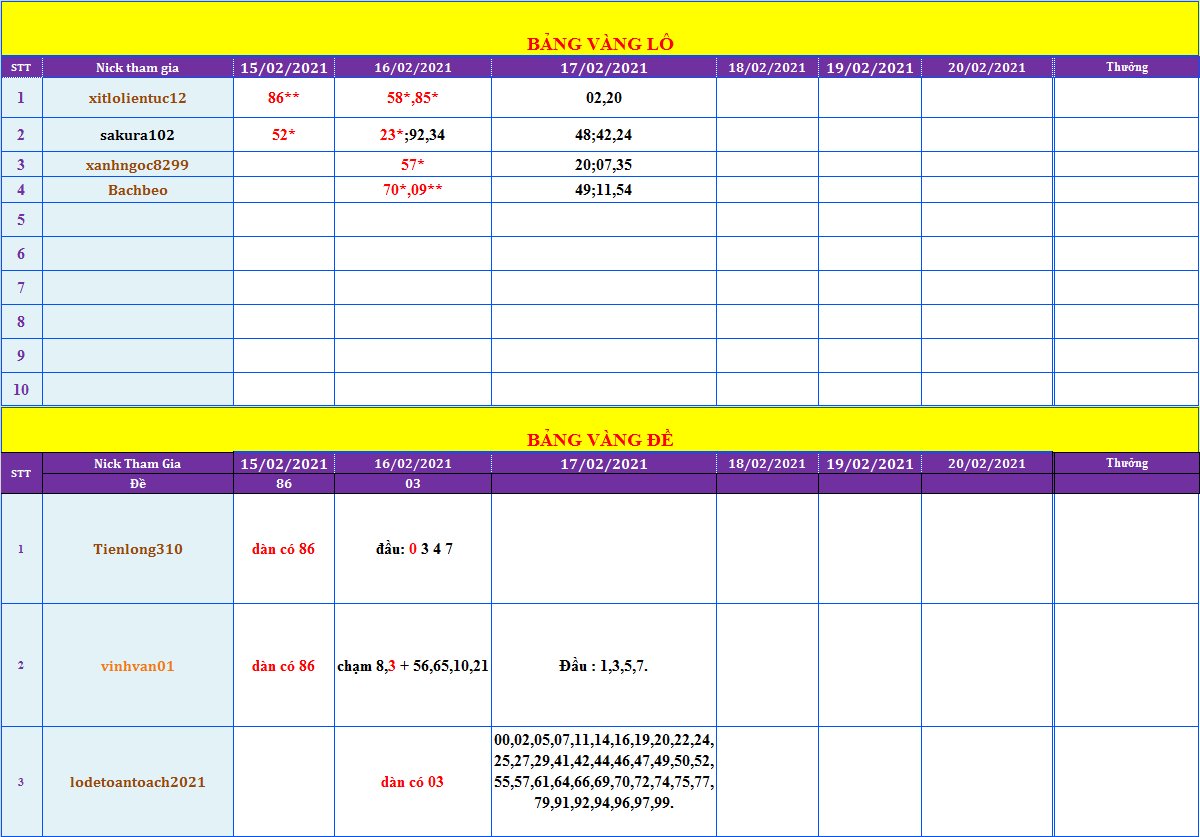
Task: Click the cell containing 86**
Action: coord(284,98)
